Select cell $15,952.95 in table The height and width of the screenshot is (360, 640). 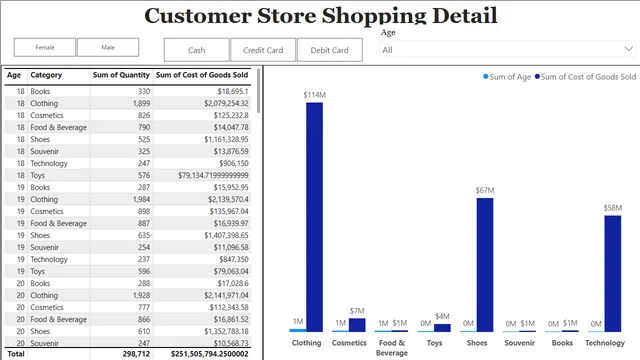231,187
